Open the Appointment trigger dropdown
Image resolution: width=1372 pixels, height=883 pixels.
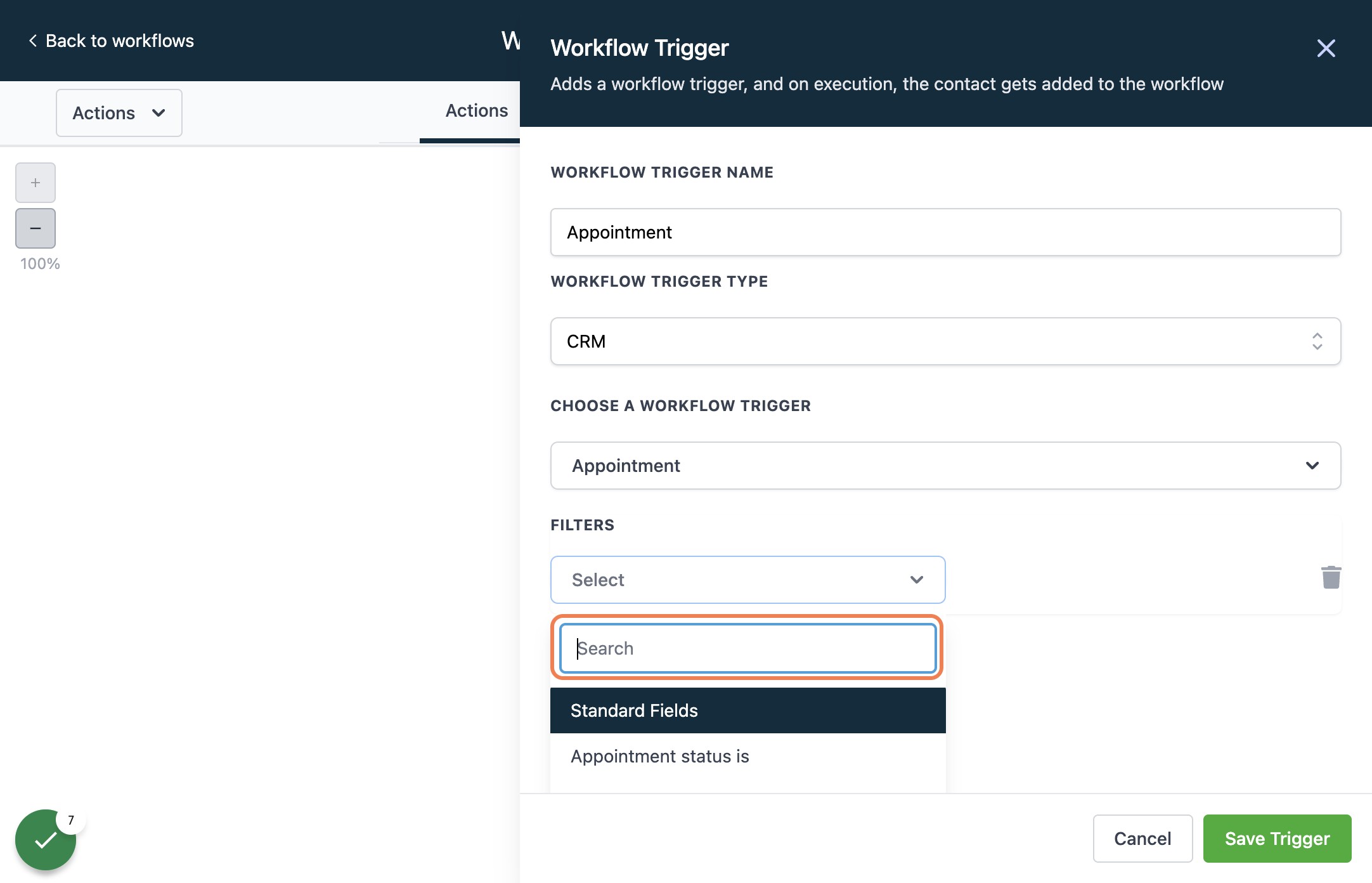(x=945, y=466)
